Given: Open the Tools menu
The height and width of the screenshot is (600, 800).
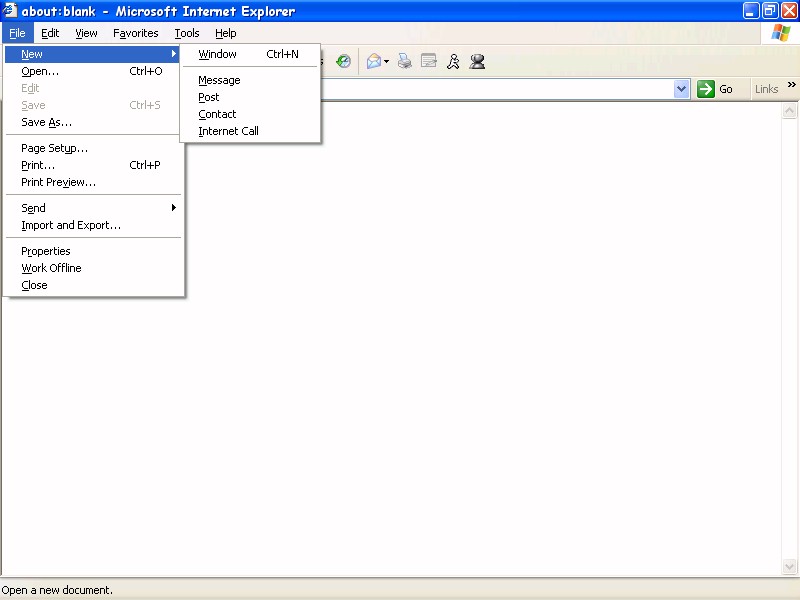Looking at the screenshot, I should click(187, 33).
